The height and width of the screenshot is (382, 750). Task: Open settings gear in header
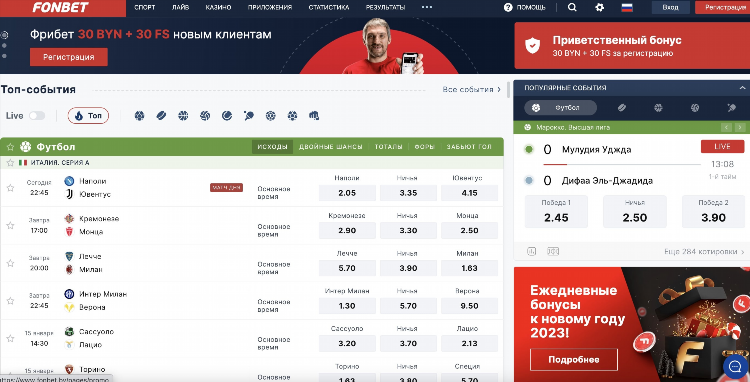(x=599, y=8)
